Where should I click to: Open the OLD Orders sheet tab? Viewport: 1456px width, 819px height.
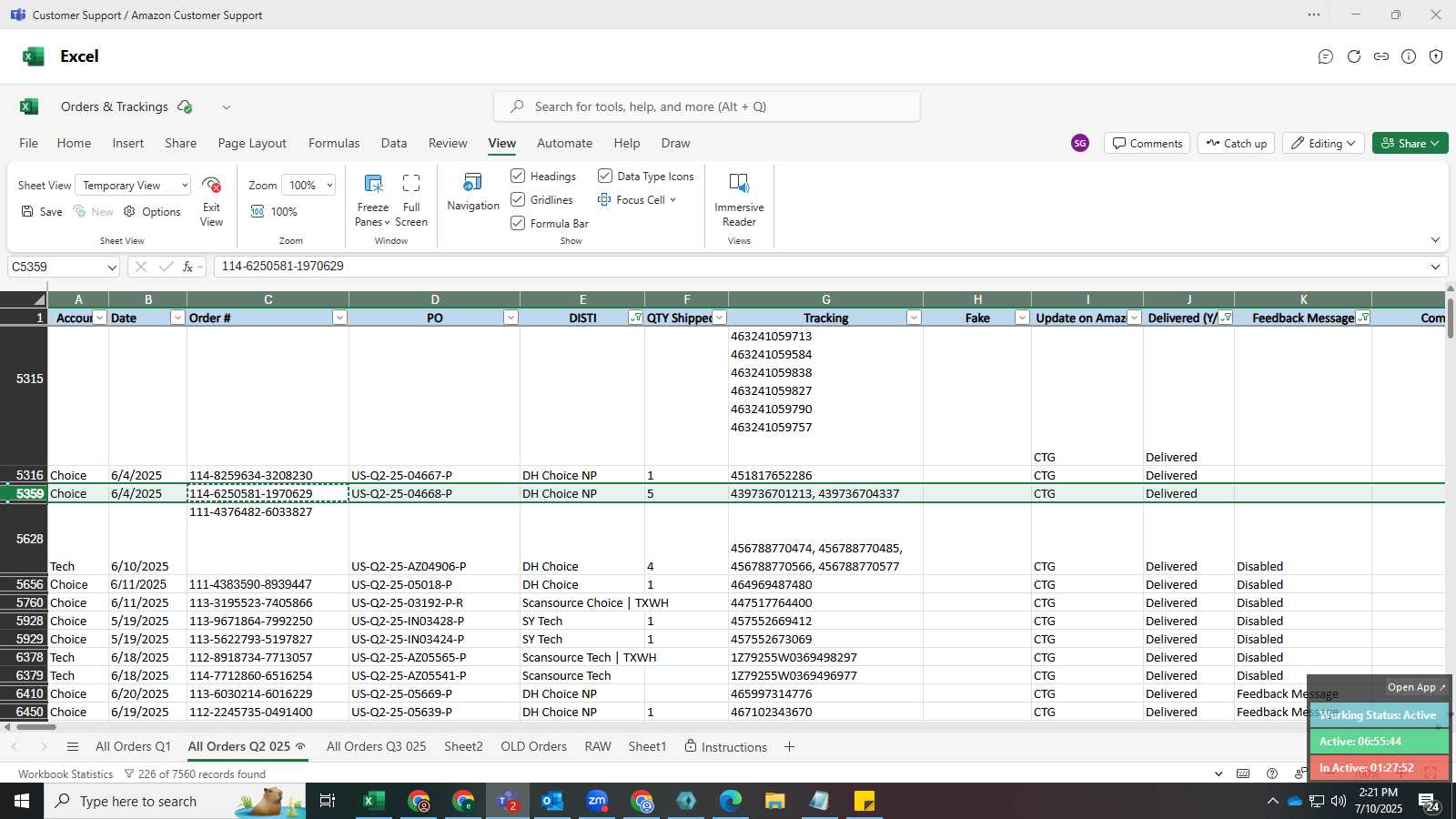click(533, 746)
